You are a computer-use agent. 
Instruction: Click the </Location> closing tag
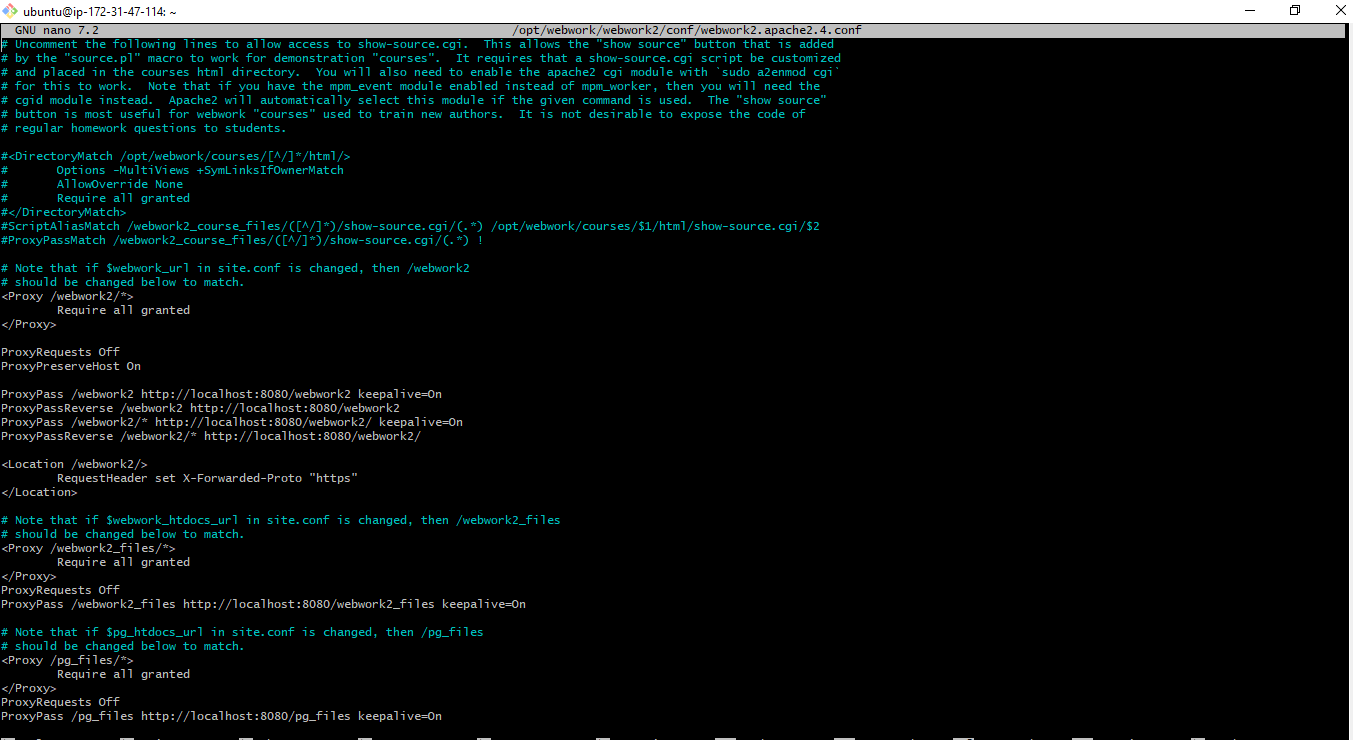pos(39,492)
